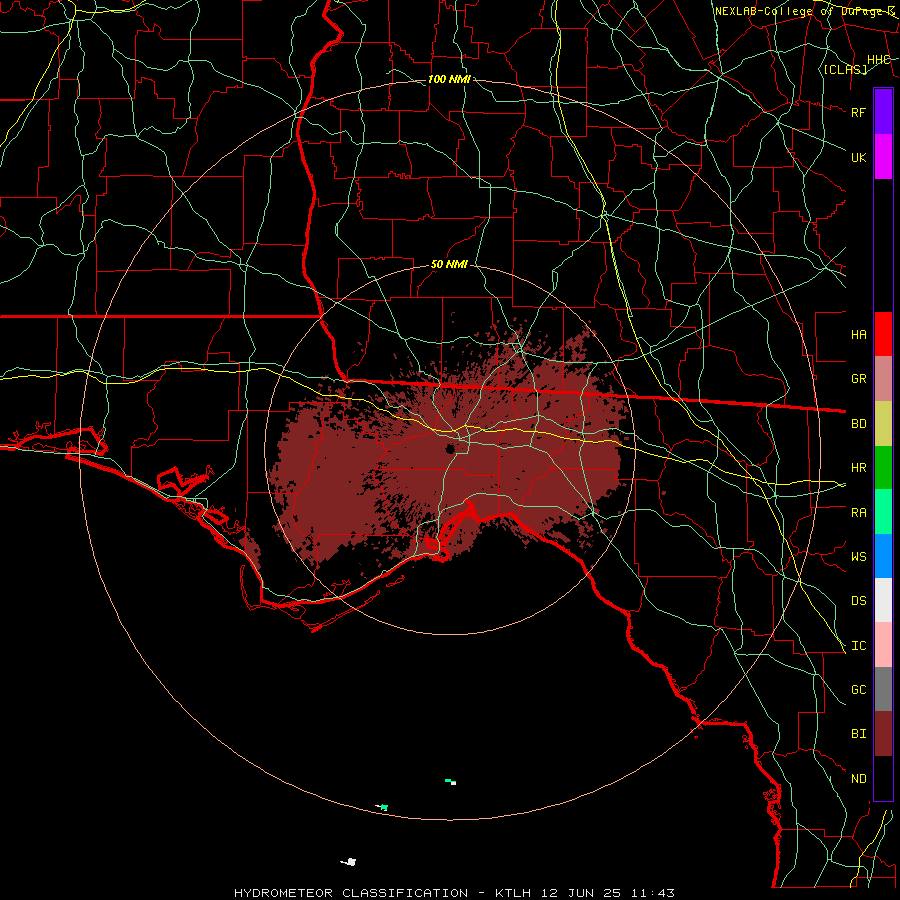Click the radar site black dot center

coord(451,449)
